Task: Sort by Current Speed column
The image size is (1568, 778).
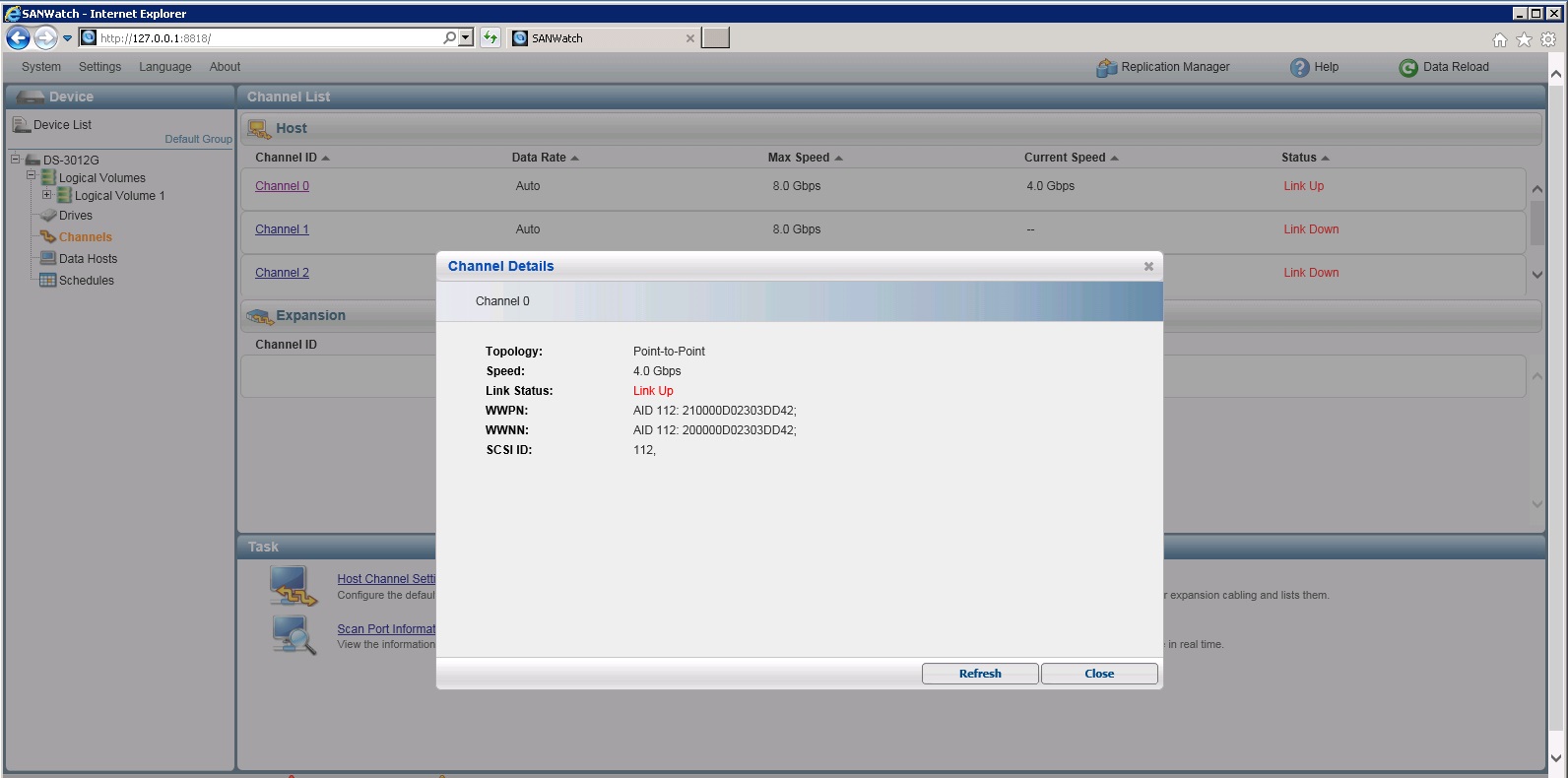Action: click(x=1071, y=158)
